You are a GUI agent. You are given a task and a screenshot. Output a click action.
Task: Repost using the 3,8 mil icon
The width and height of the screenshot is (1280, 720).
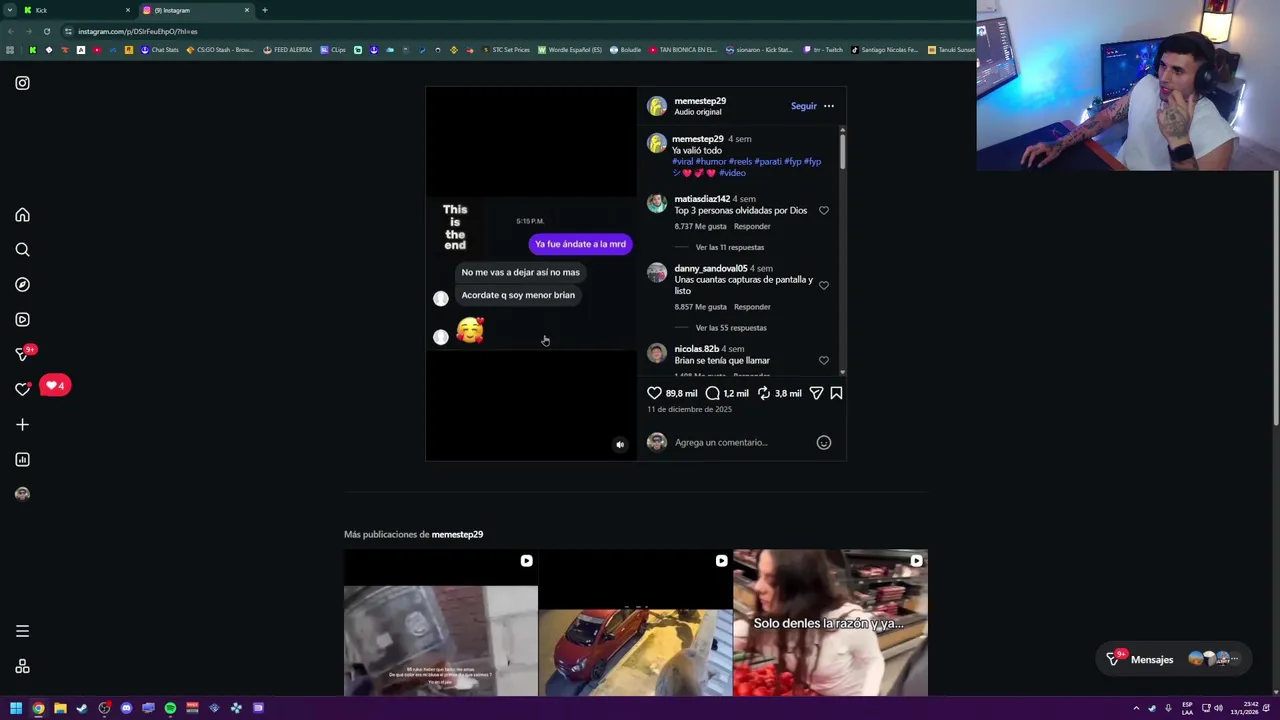point(764,393)
